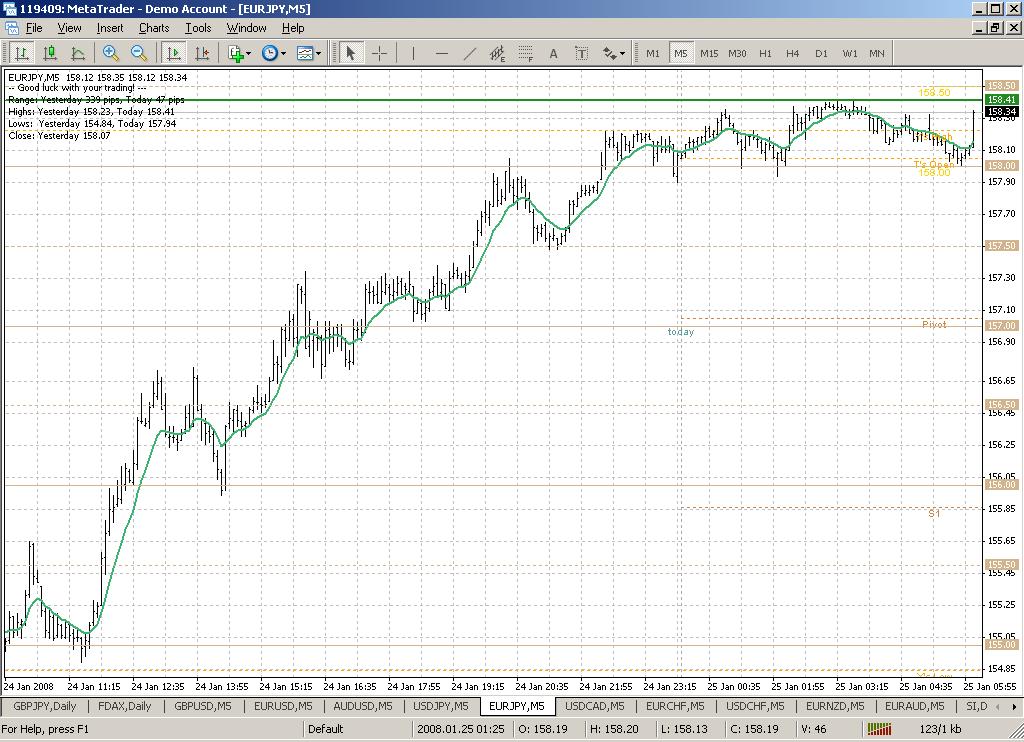Select the text label 'A' tool
1024x742 pixels.
(554, 53)
